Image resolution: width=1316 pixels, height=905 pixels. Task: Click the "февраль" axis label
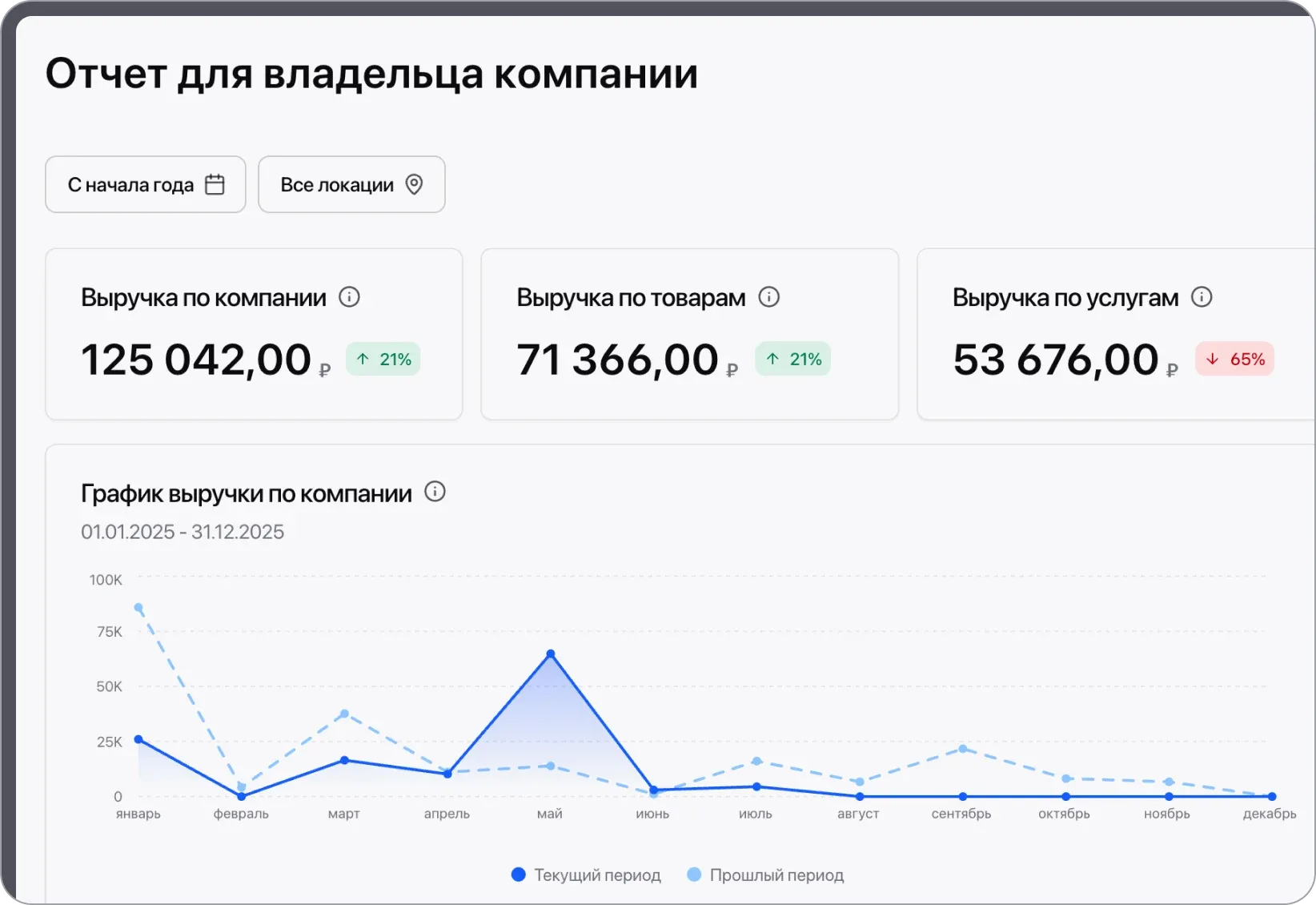241,814
